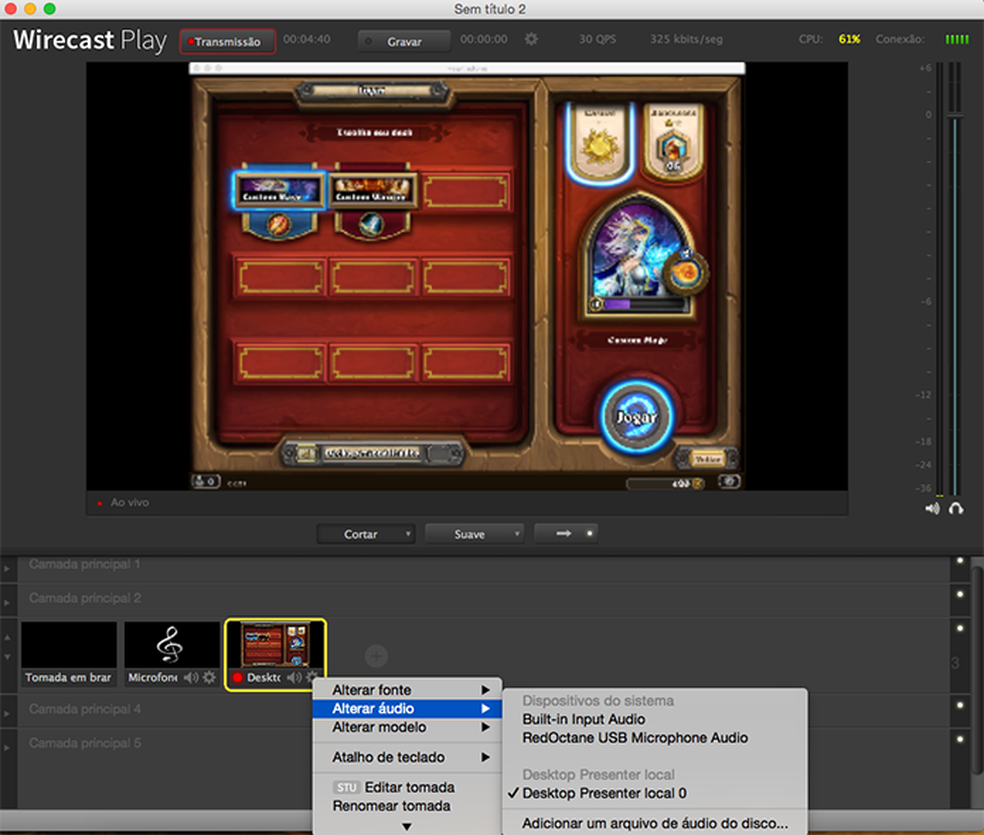Viewport: 984px width, 835px height.
Task: Click the Transmissão broadcast button
Action: (227, 41)
